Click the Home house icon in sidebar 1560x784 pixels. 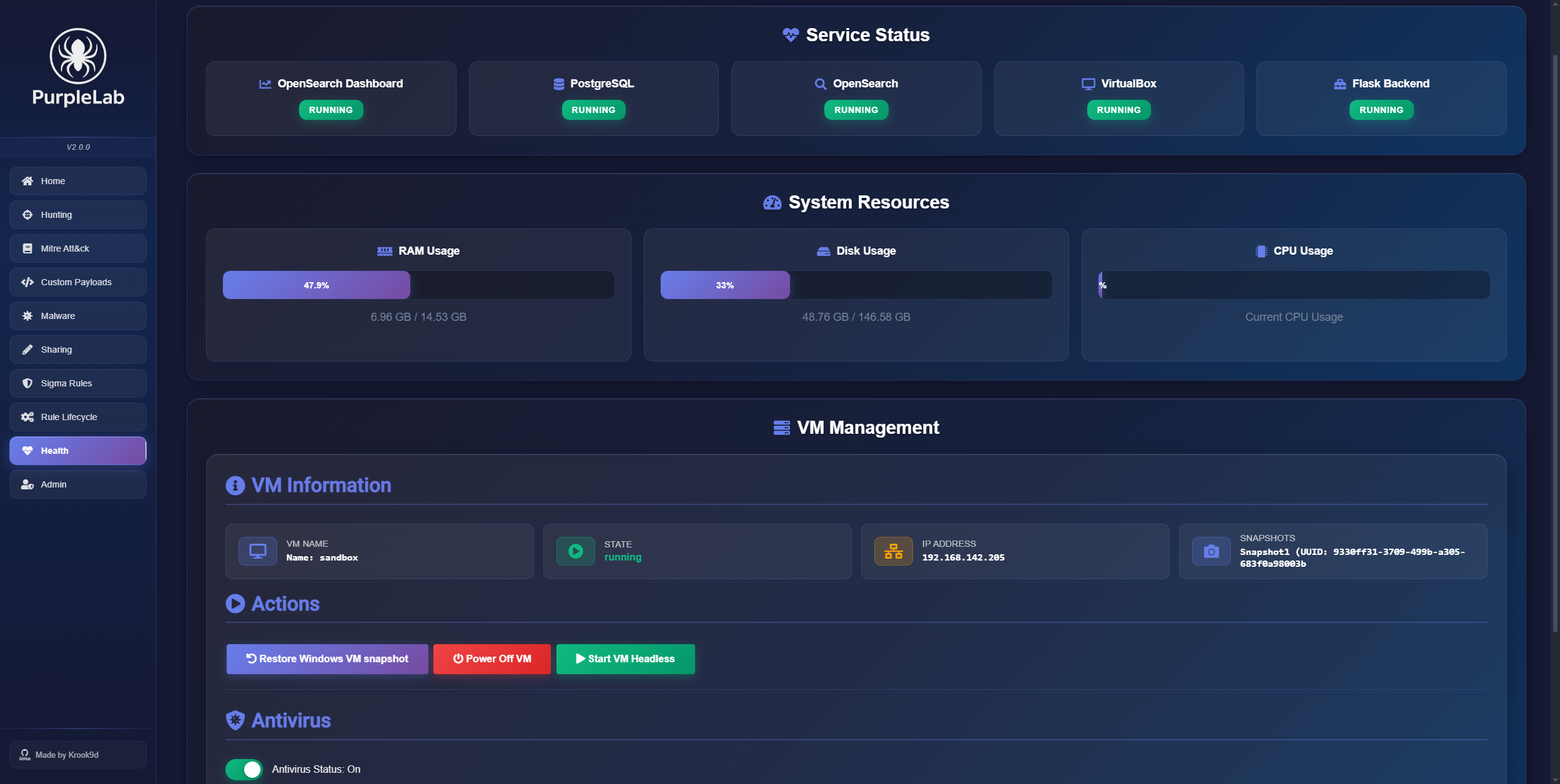coord(27,181)
